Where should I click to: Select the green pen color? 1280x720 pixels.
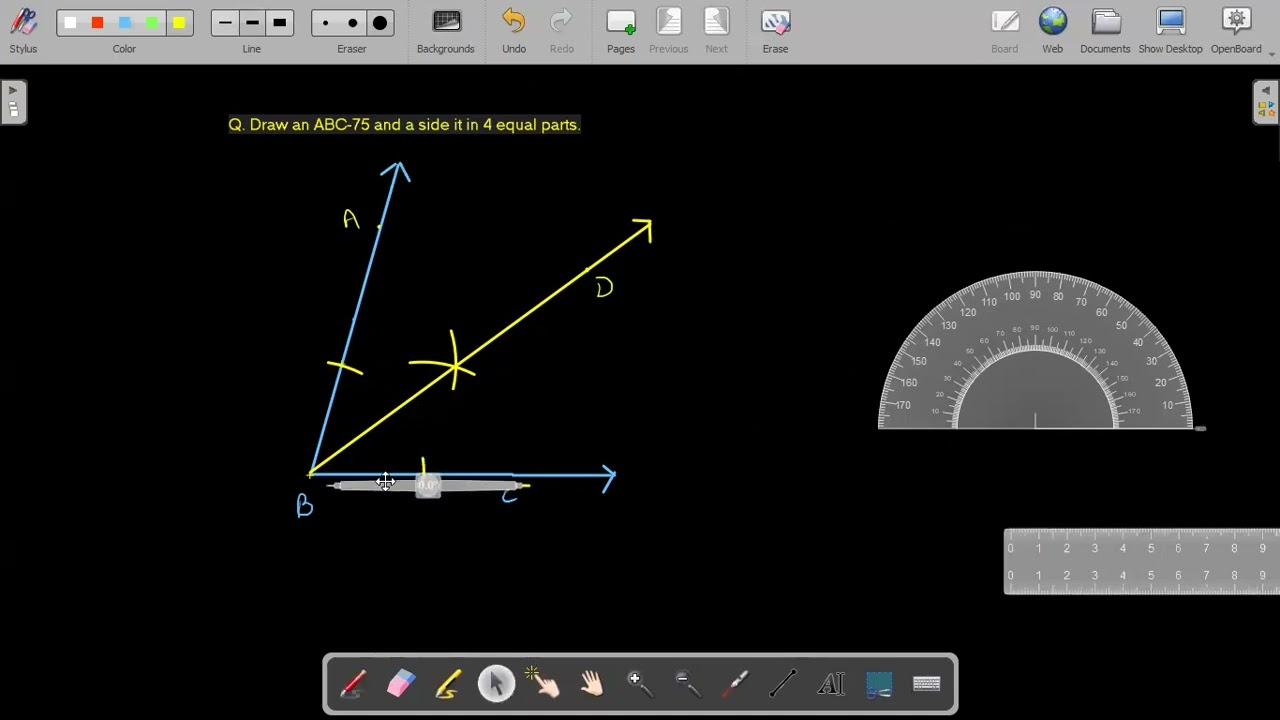pos(151,23)
